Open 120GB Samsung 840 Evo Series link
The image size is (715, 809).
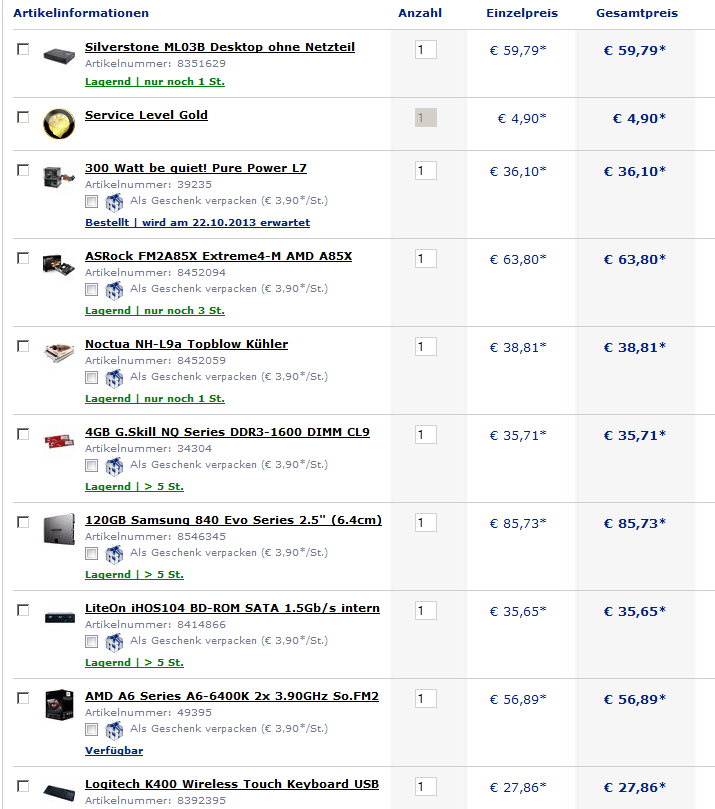tap(234, 520)
